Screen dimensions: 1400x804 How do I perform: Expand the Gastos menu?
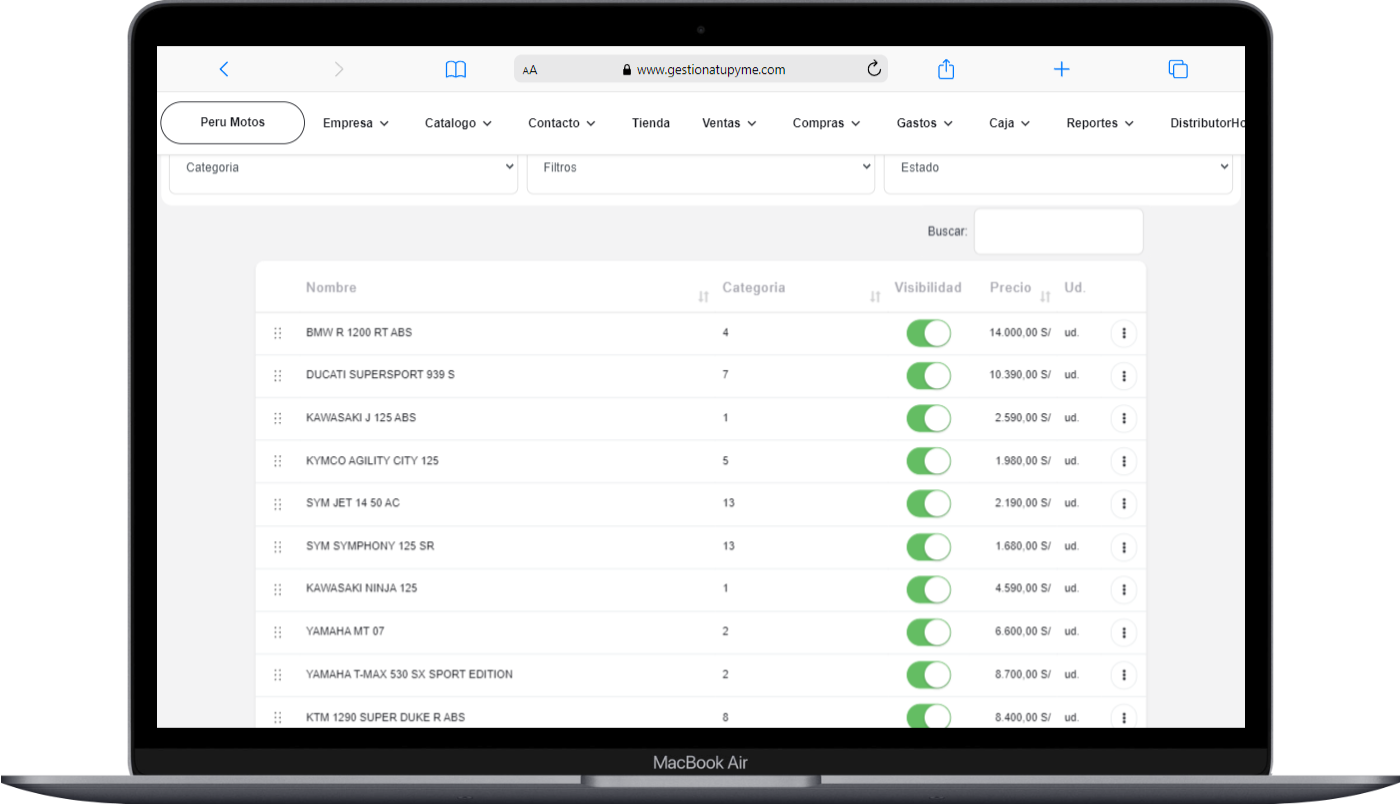coord(925,123)
